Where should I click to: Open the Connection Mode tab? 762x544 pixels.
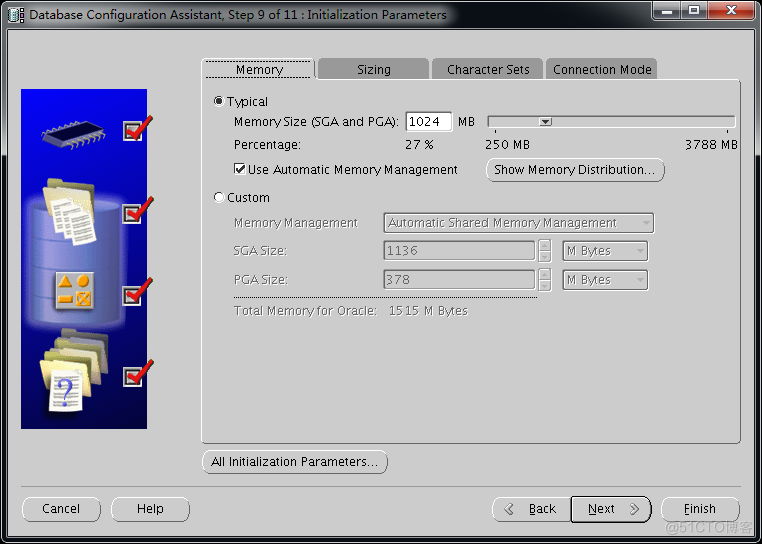(x=602, y=70)
